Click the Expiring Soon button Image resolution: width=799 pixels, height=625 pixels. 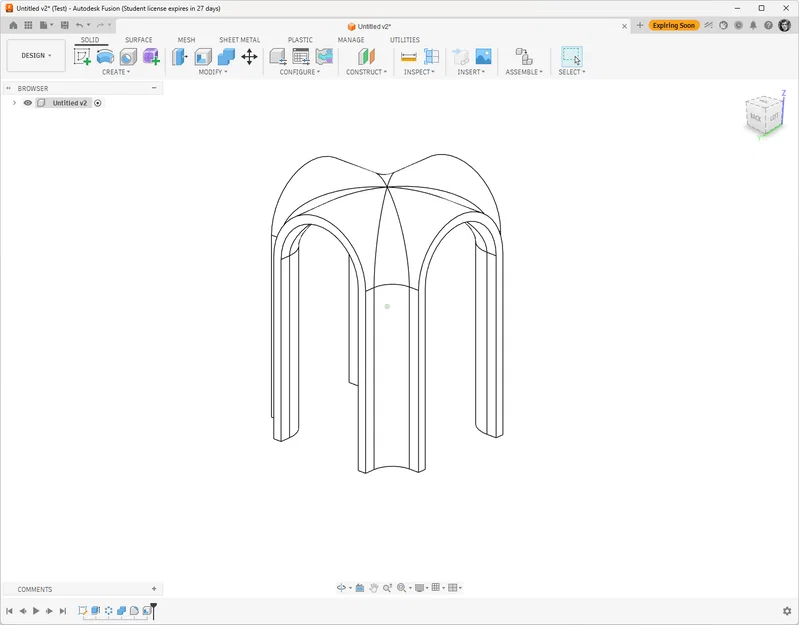[x=674, y=25]
